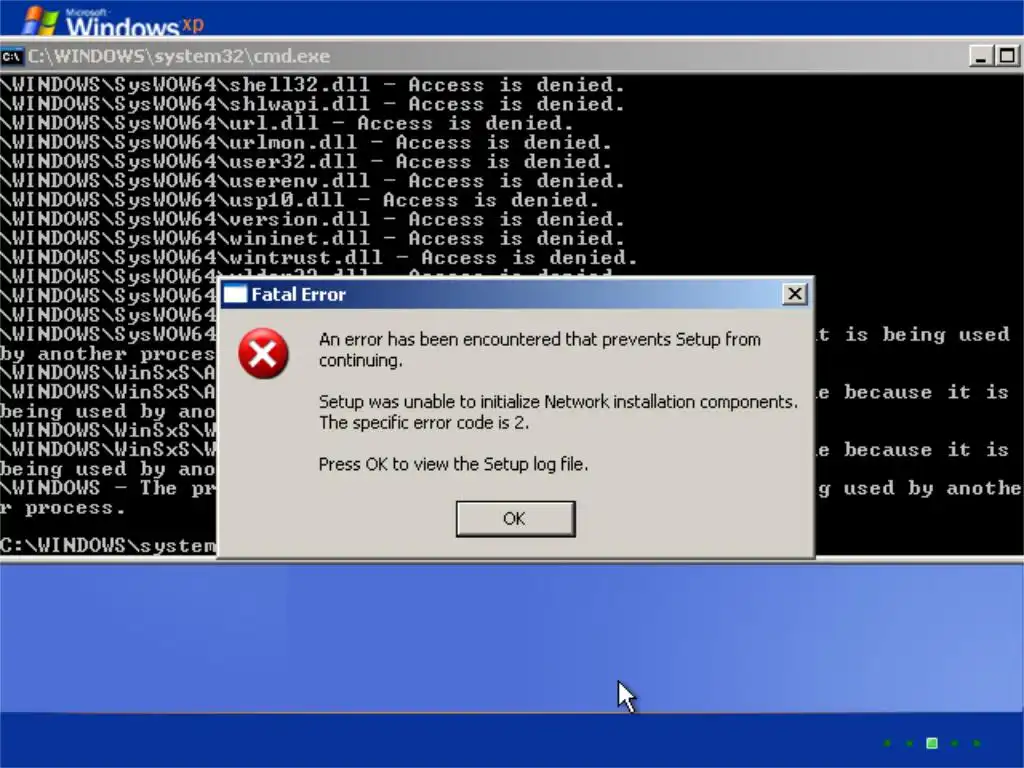Maximize the cmd.exe window
The width and height of the screenshot is (1024, 768).
(x=1006, y=56)
